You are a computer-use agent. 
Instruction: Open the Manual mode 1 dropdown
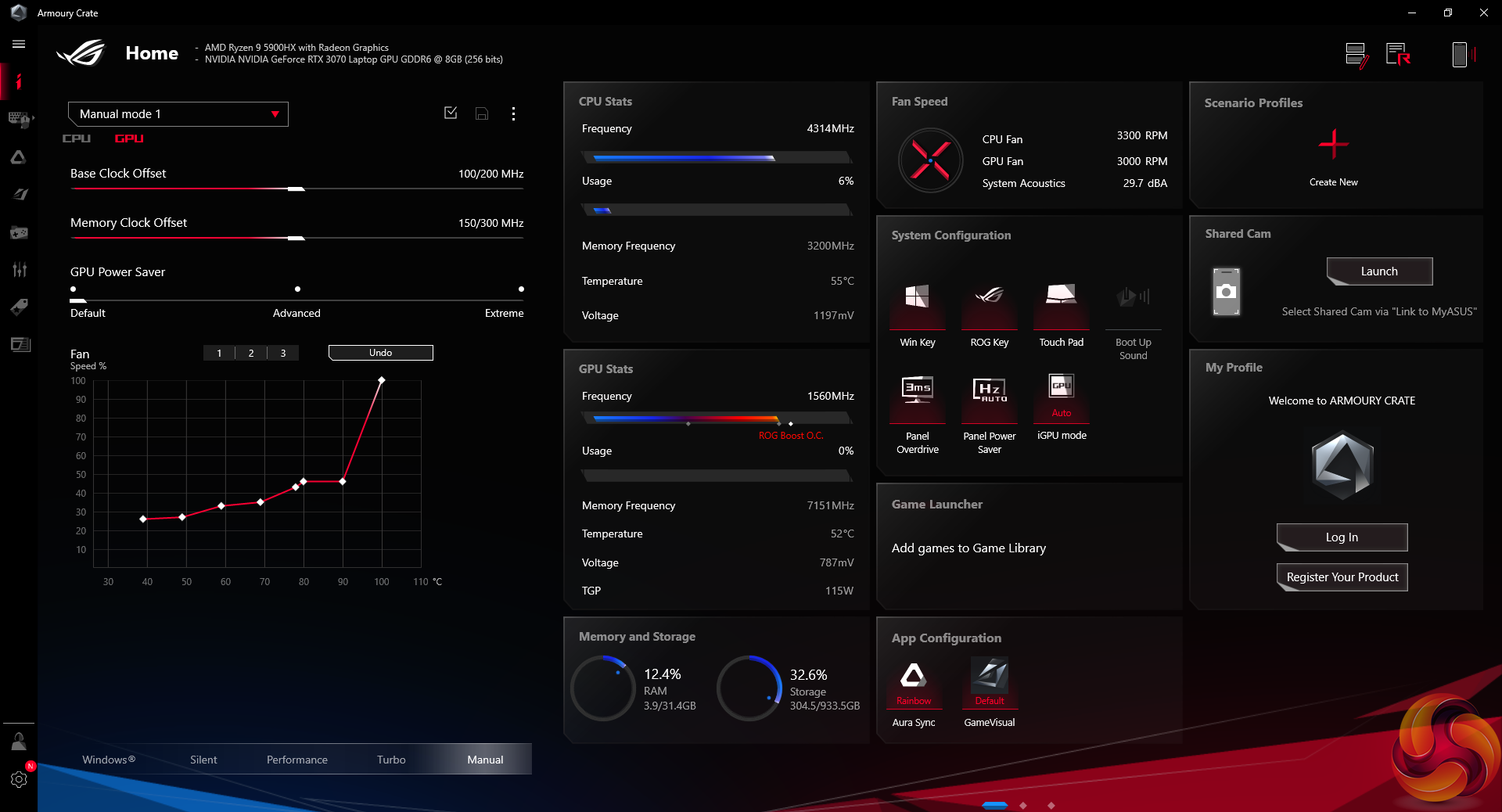pos(178,114)
